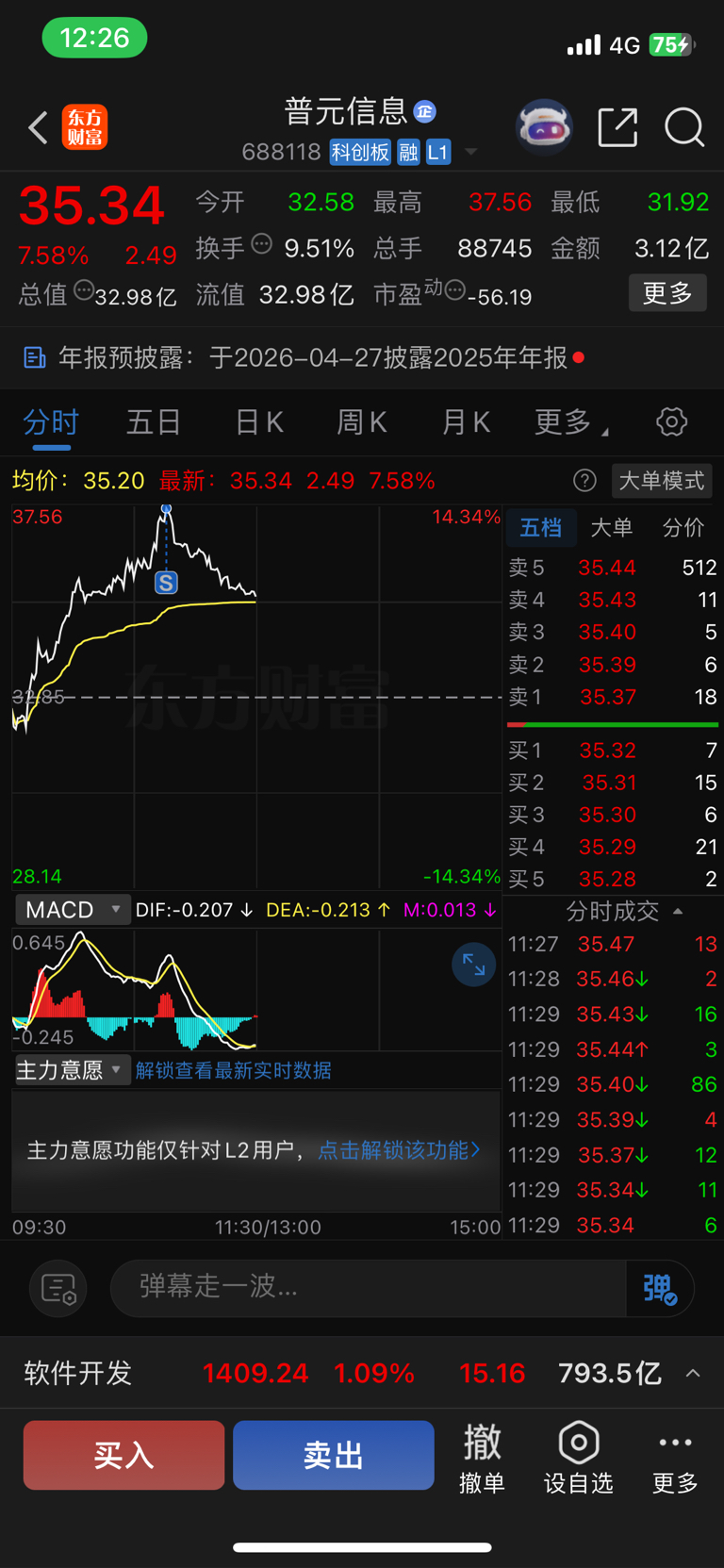Tap the info icon next to 总值
724x1568 pixels.
(83, 291)
